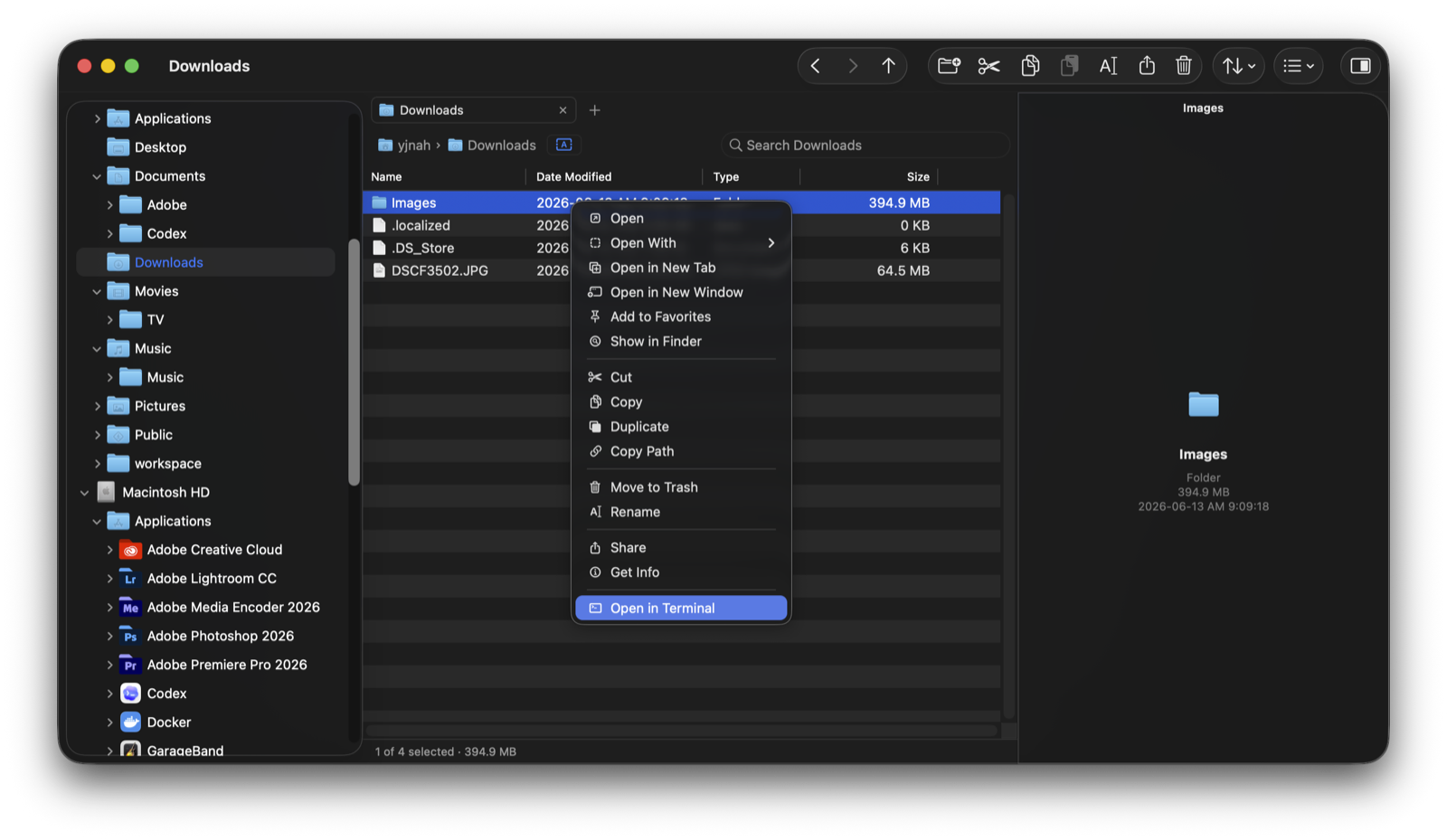Image resolution: width=1447 pixels, height=840 pixels.
Task: Choose Open in the context menu
Action: [x=681, y=218]
